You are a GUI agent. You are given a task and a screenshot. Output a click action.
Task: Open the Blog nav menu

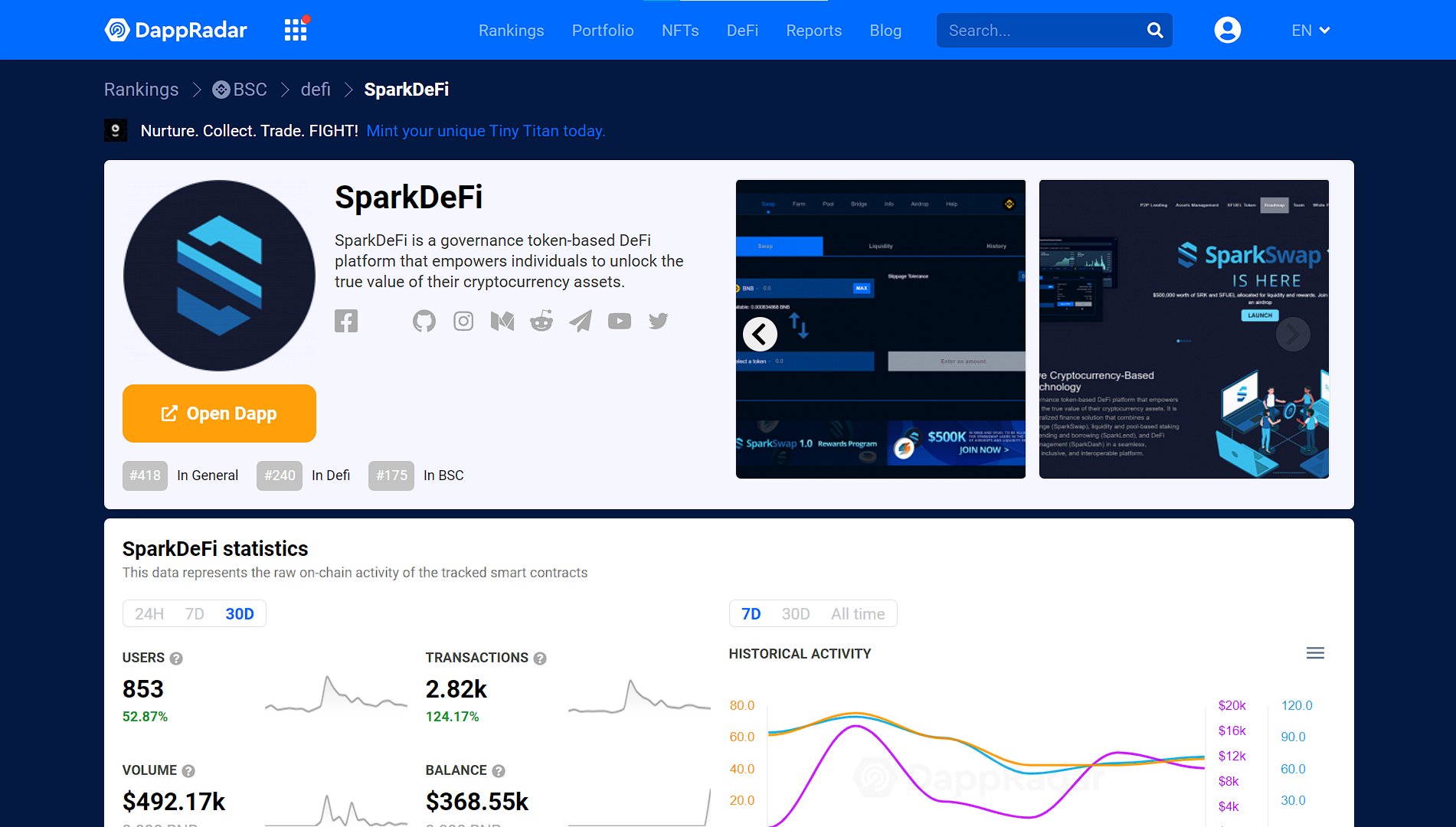pyautogui.click(x=885, y=30)
